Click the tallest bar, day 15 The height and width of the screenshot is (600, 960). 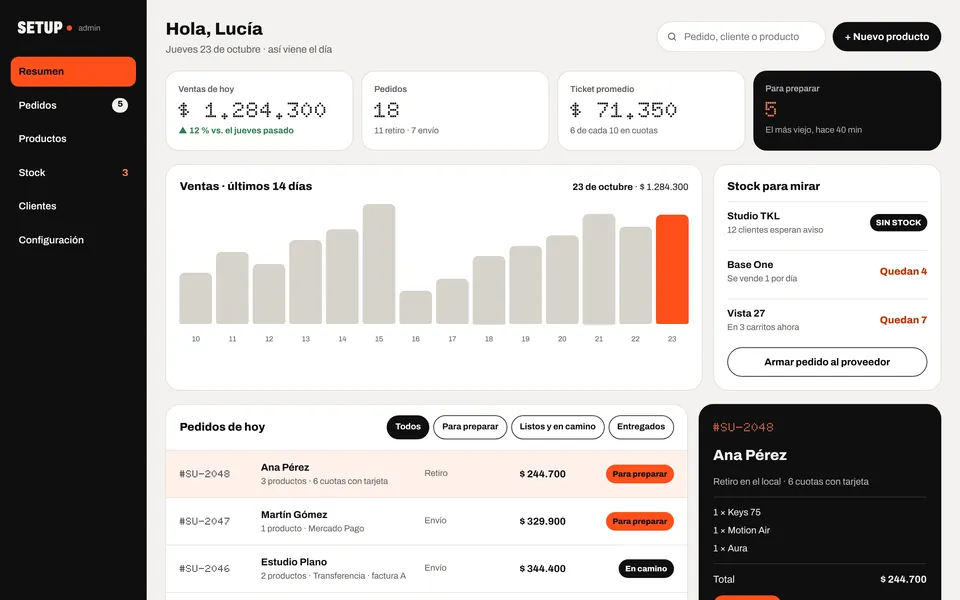(379, 264)
